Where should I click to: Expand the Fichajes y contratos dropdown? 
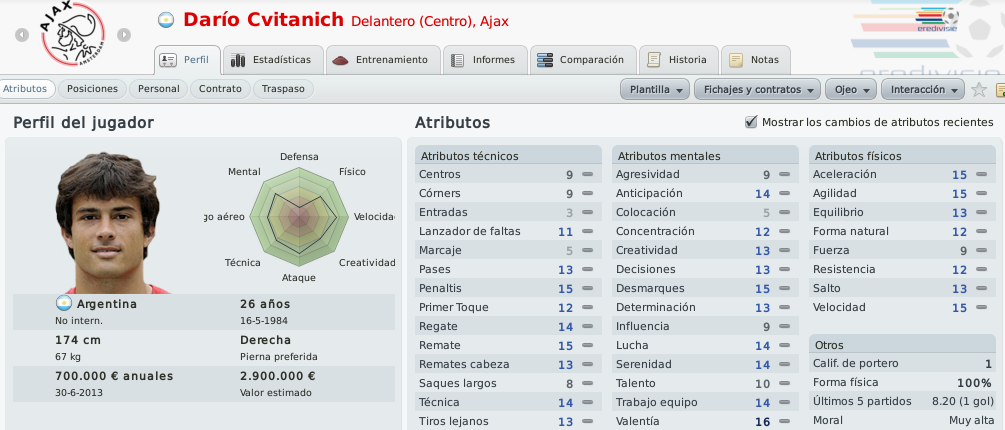coord(757,89)
